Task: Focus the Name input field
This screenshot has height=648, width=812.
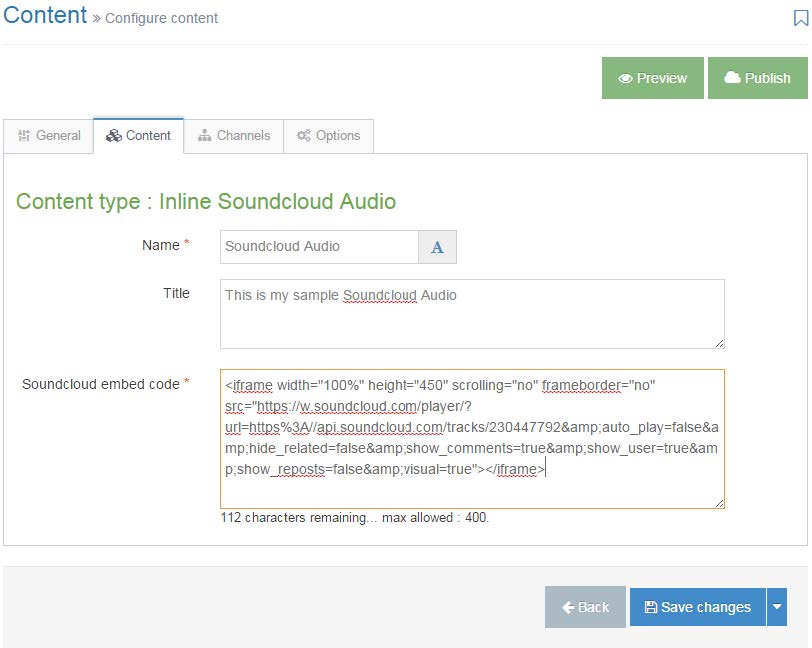Action: click(319, 247)
